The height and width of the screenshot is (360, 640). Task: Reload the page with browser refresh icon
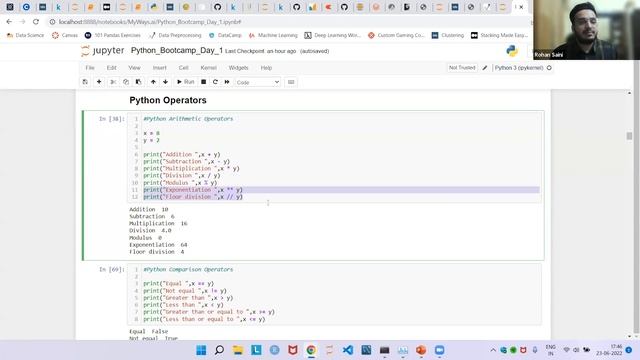[x=36, y=22]
